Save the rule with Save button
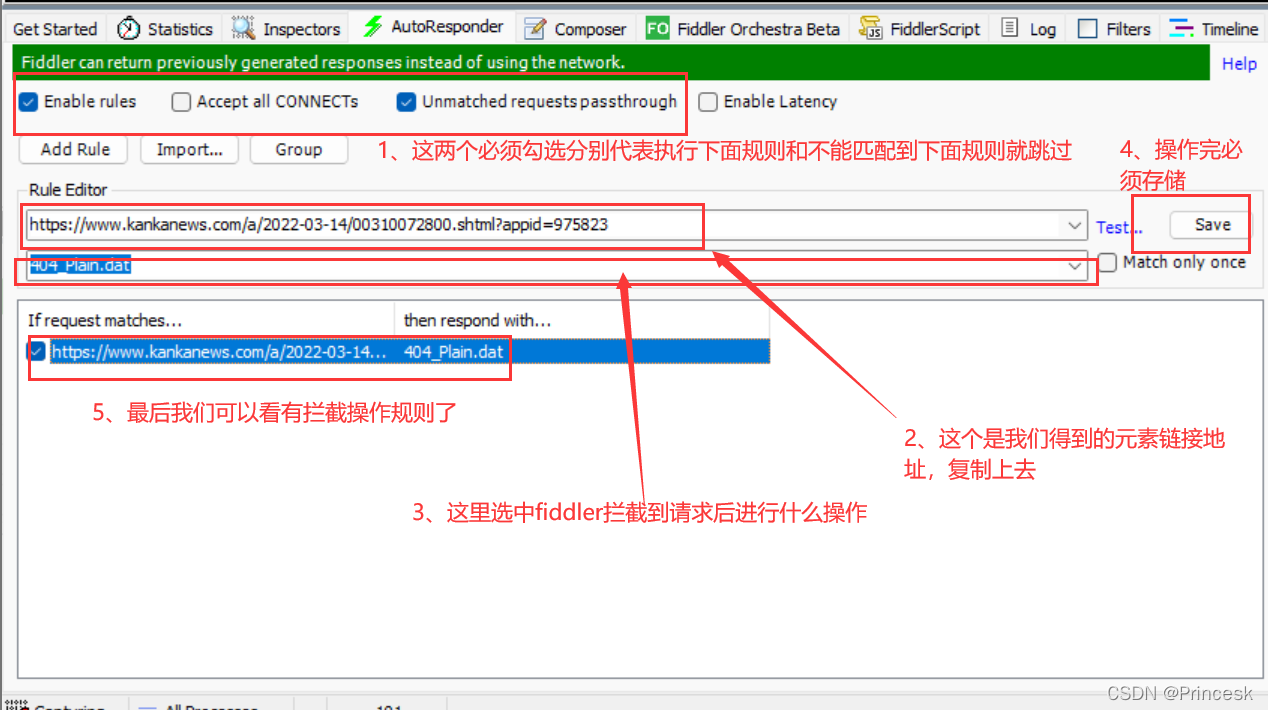This screenshot has width=1268, height=710. [1212, 224]
